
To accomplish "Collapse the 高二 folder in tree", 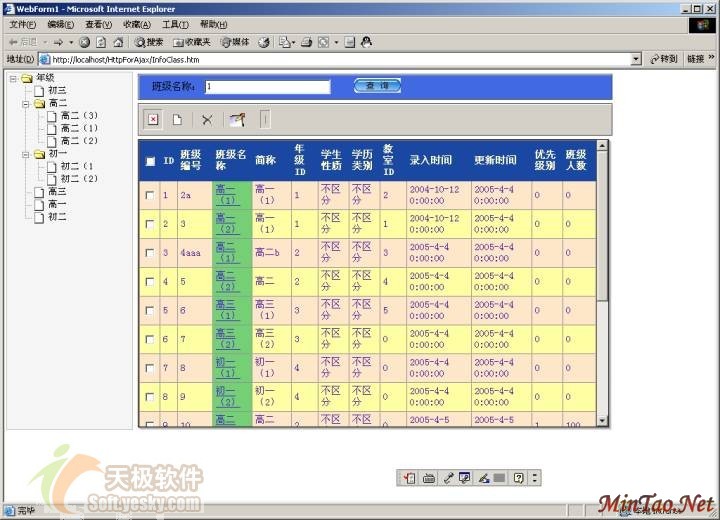I will 25,103.
